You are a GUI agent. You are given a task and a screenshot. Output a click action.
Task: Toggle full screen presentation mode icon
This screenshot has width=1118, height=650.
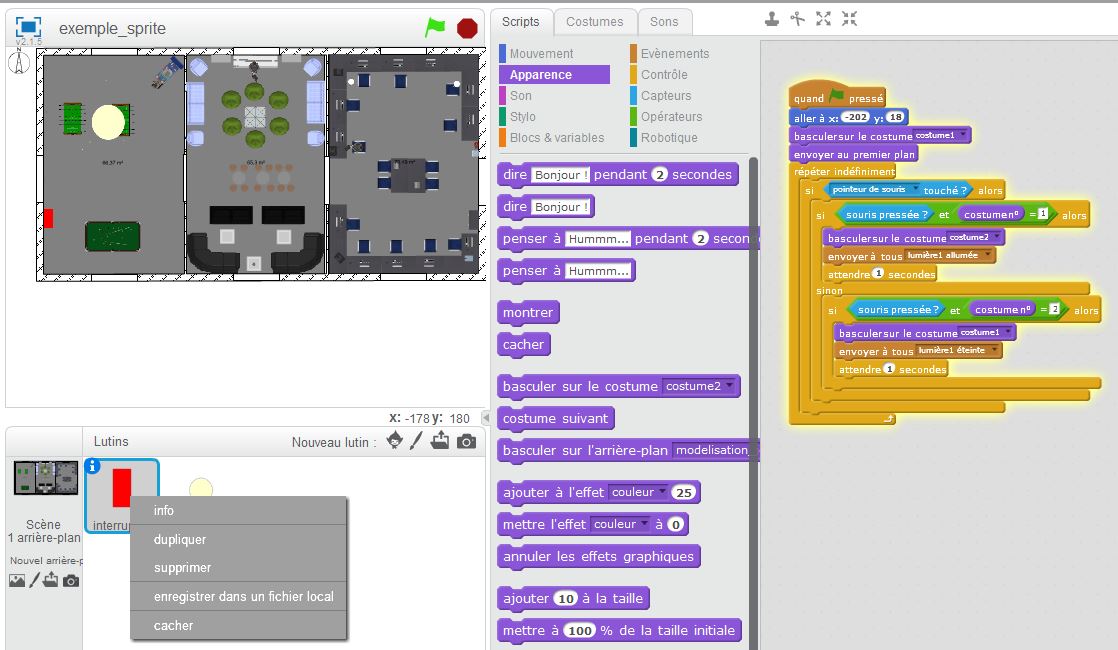[x=28, y=28]
